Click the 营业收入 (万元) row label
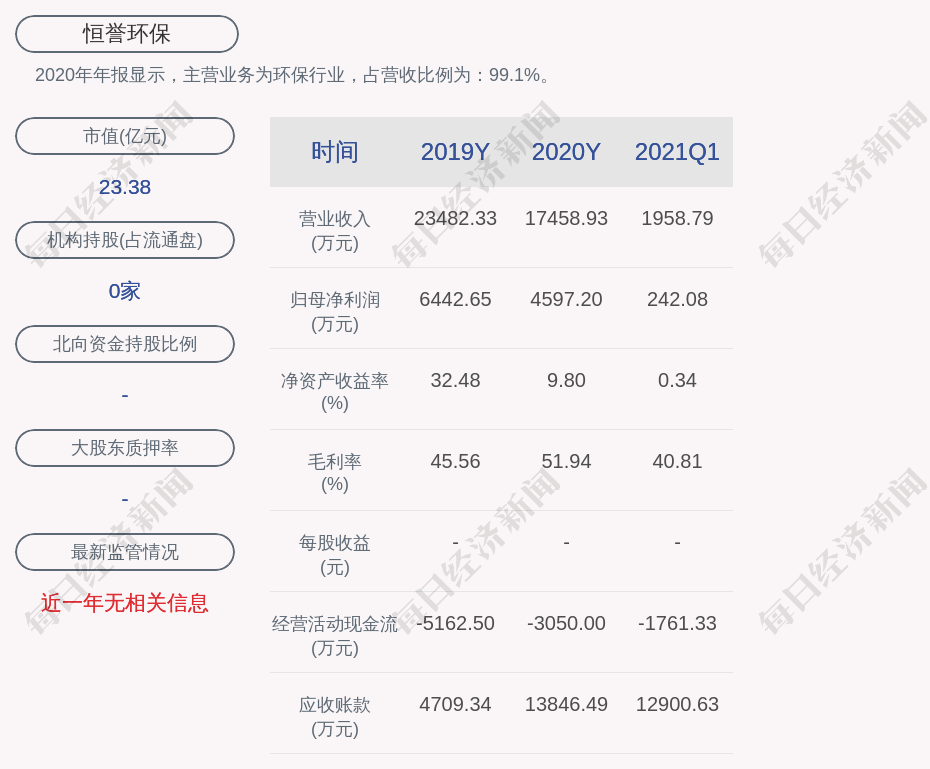This screenshot has height=769, width=930. point(335,231)
